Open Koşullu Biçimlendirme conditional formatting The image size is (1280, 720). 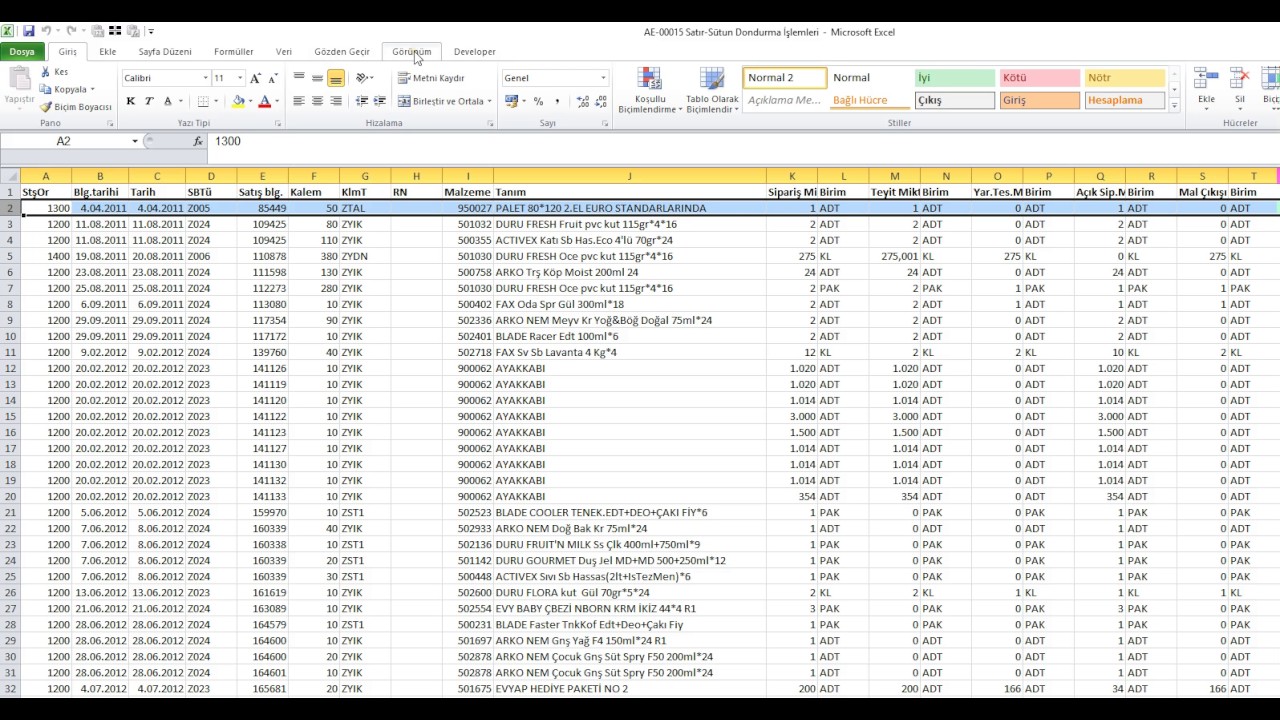(650, 91)
